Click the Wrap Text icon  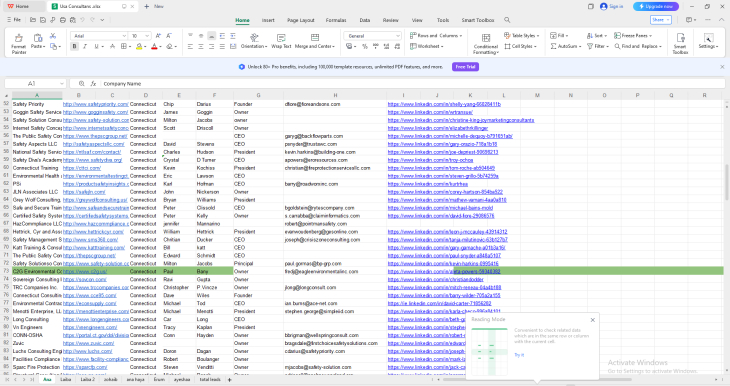[281, 41]
